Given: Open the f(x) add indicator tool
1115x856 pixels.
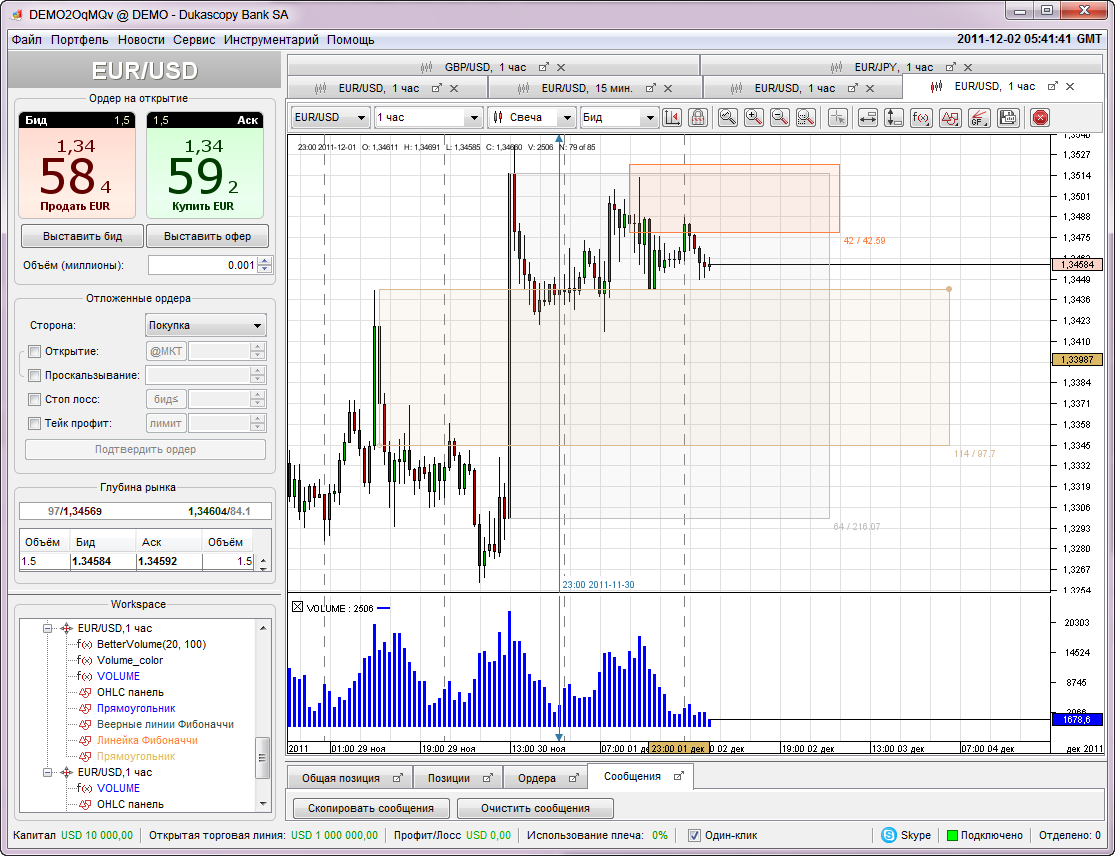Looking at the screenshot, I should point(921,117).
